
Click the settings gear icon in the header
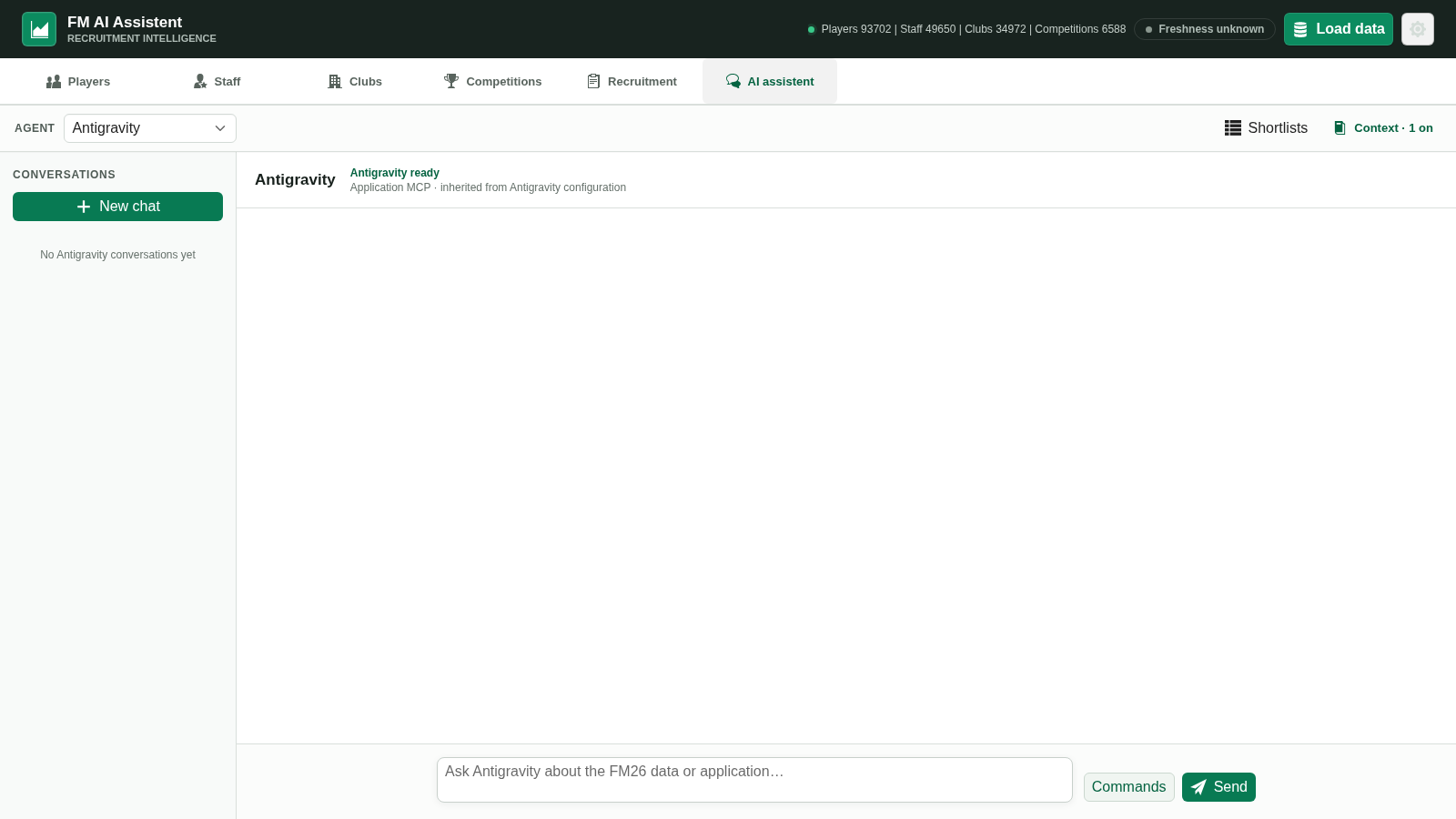click(1418, 29)
